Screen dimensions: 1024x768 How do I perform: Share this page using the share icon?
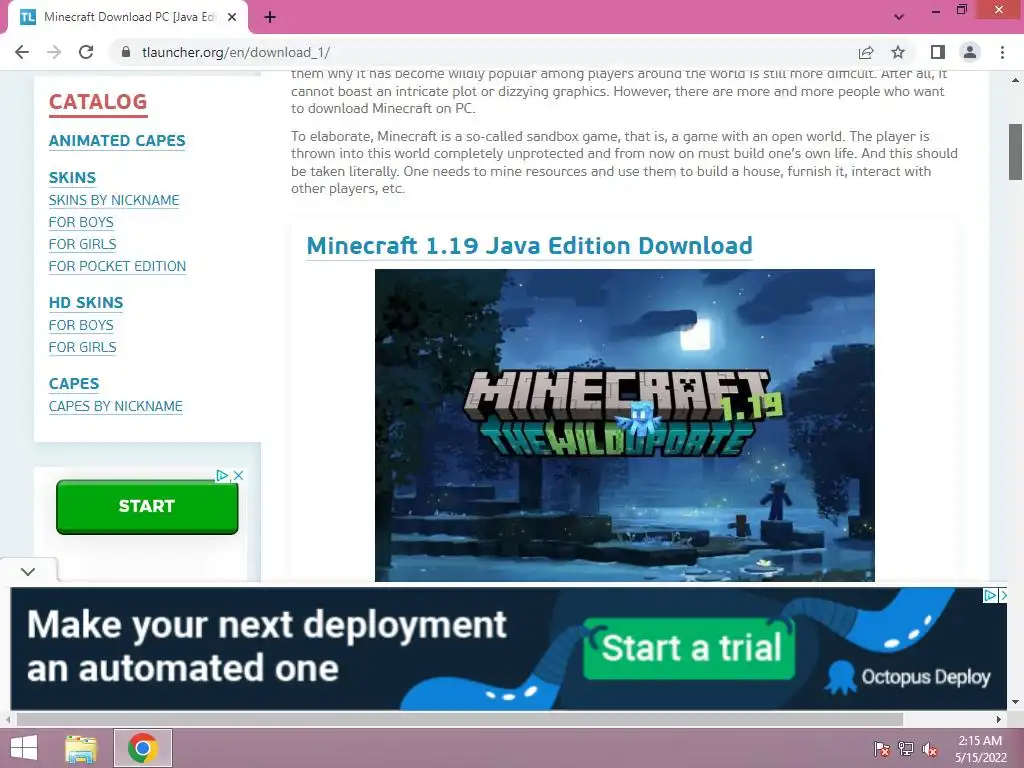click(x=866, y=52)
